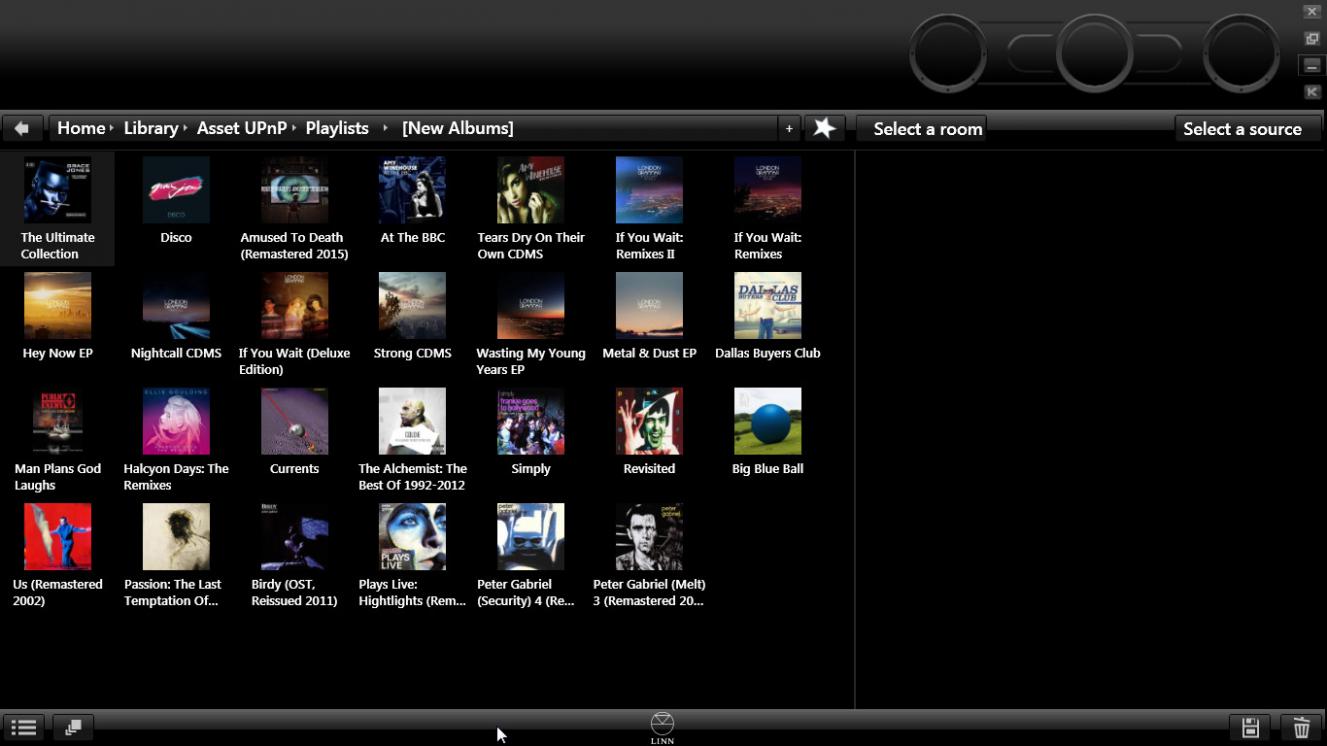Open the Dallas Buyers Club album

point(767,306)
